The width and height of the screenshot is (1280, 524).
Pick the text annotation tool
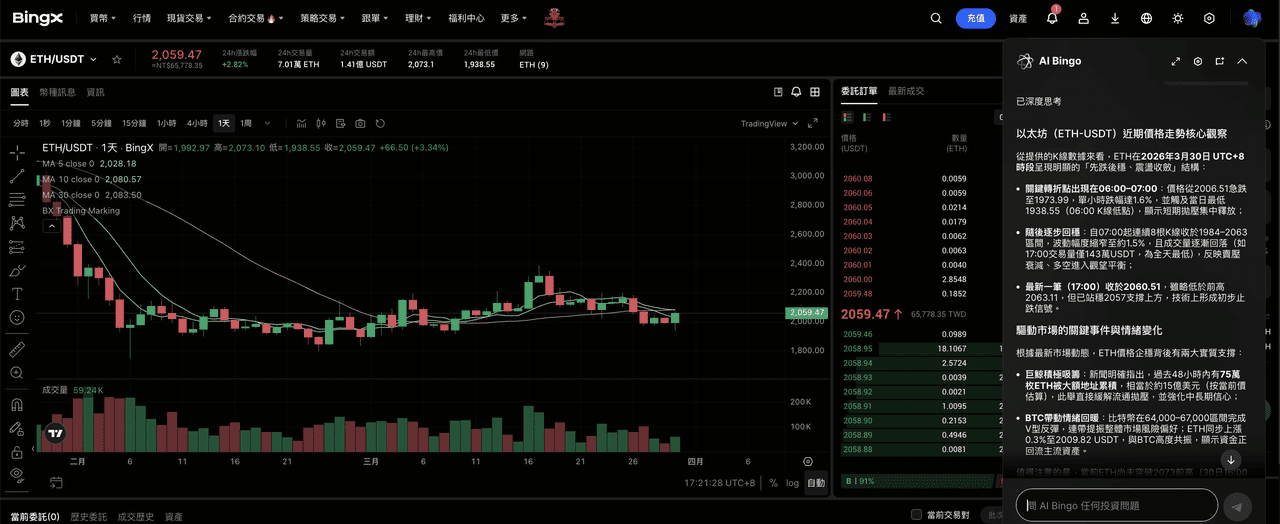click(x=17, y=294)
